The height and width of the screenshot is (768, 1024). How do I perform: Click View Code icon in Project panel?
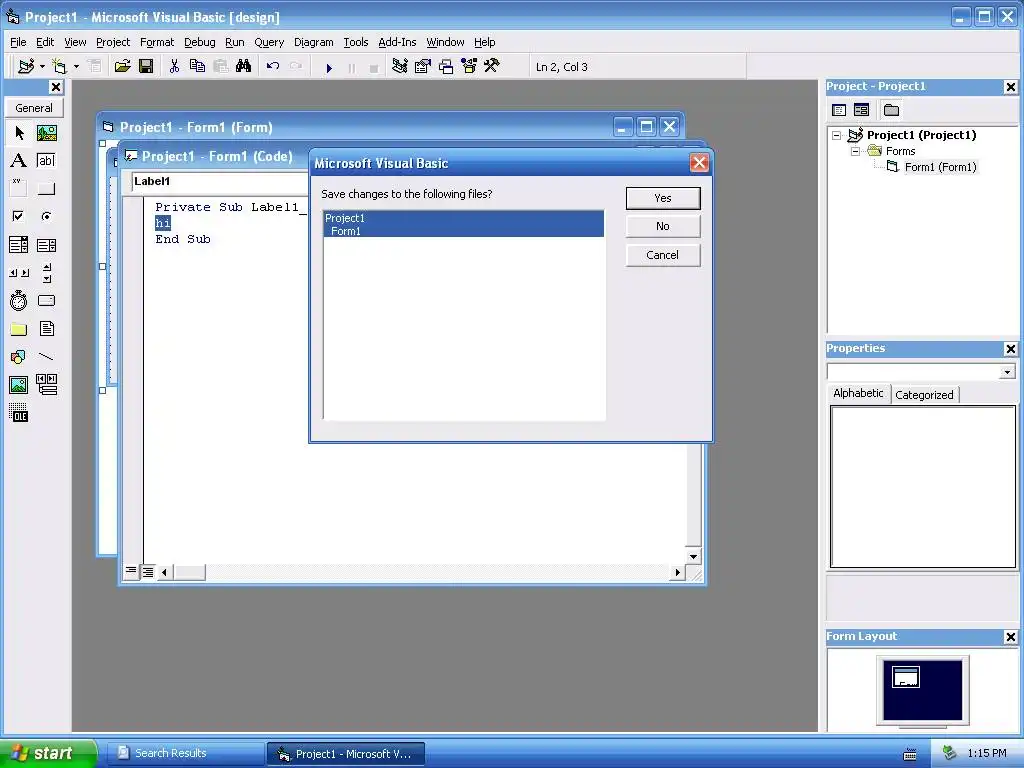(839, 110)
